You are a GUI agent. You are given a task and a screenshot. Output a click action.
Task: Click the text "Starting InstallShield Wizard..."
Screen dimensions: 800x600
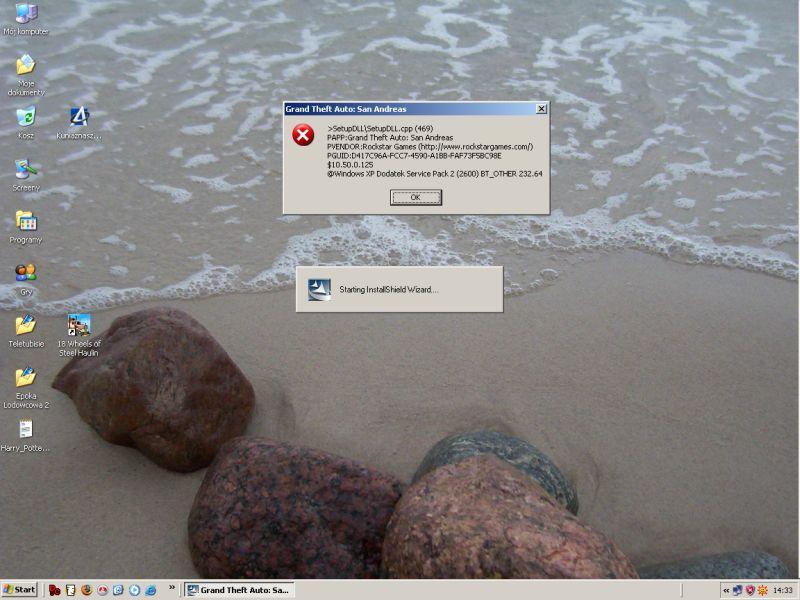click(388, 289)
